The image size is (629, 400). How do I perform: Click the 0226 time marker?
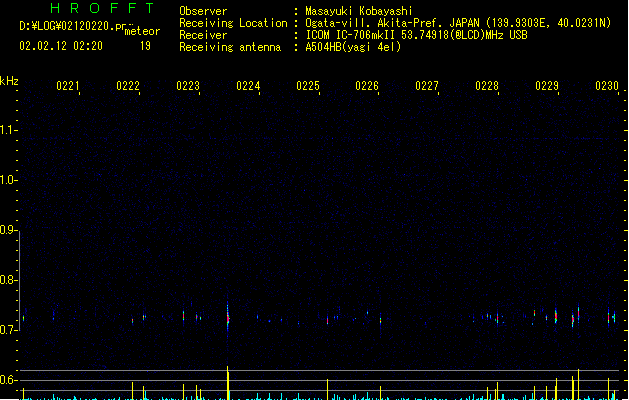point(367,86)
